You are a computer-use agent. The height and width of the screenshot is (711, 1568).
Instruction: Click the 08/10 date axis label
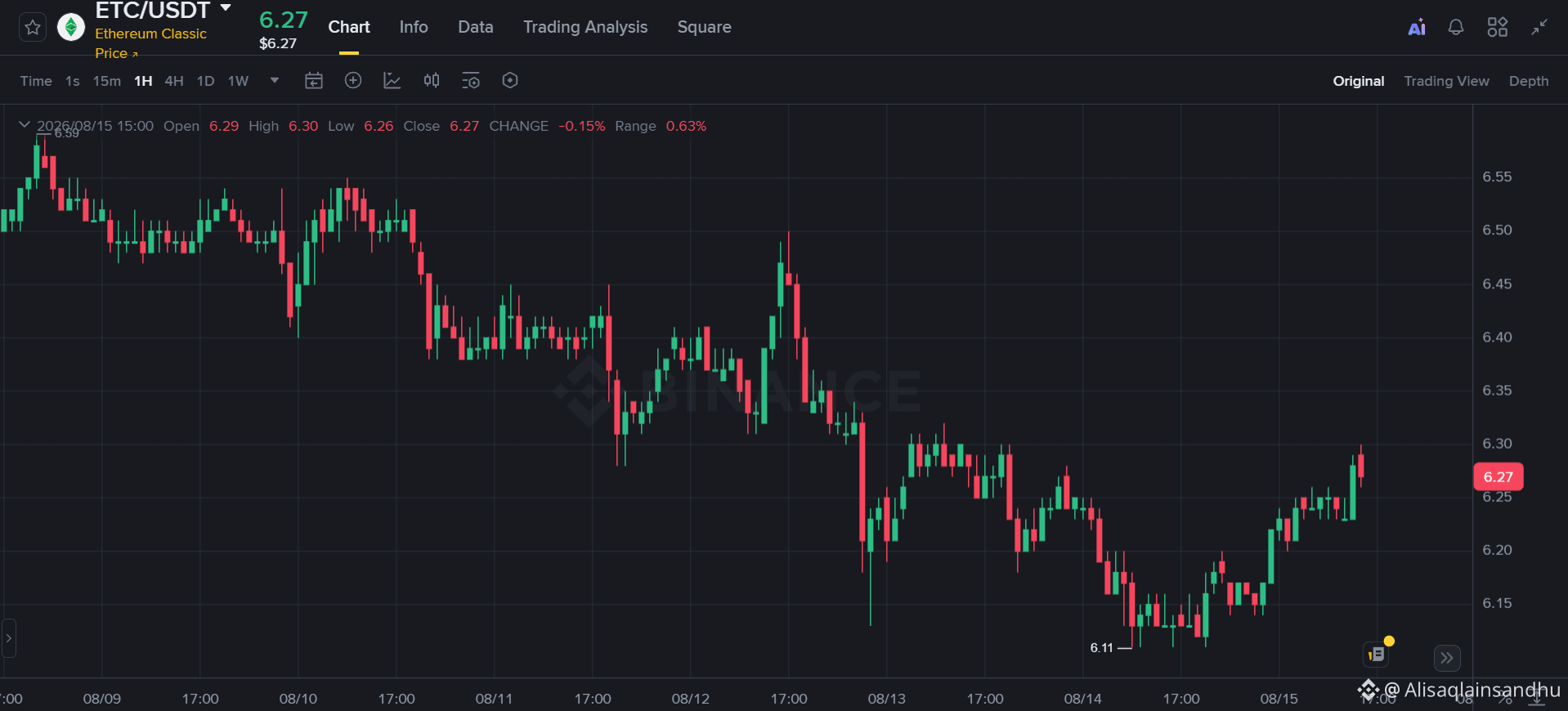point(298,699)
